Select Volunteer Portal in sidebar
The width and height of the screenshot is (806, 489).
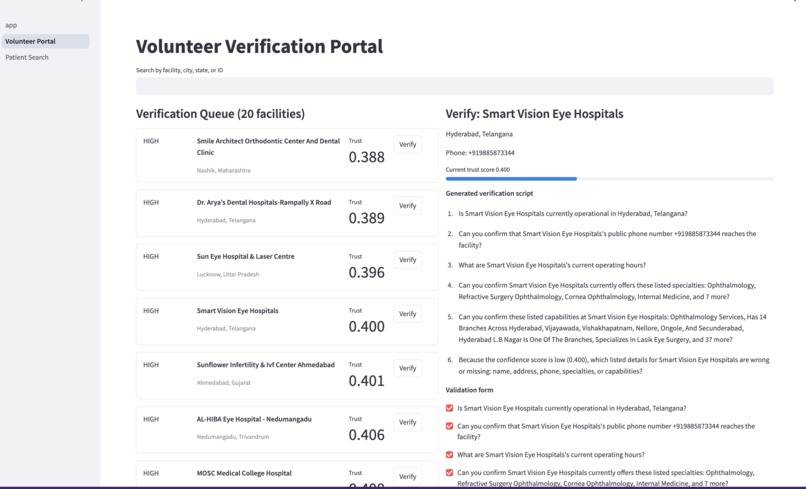(45, 41)
